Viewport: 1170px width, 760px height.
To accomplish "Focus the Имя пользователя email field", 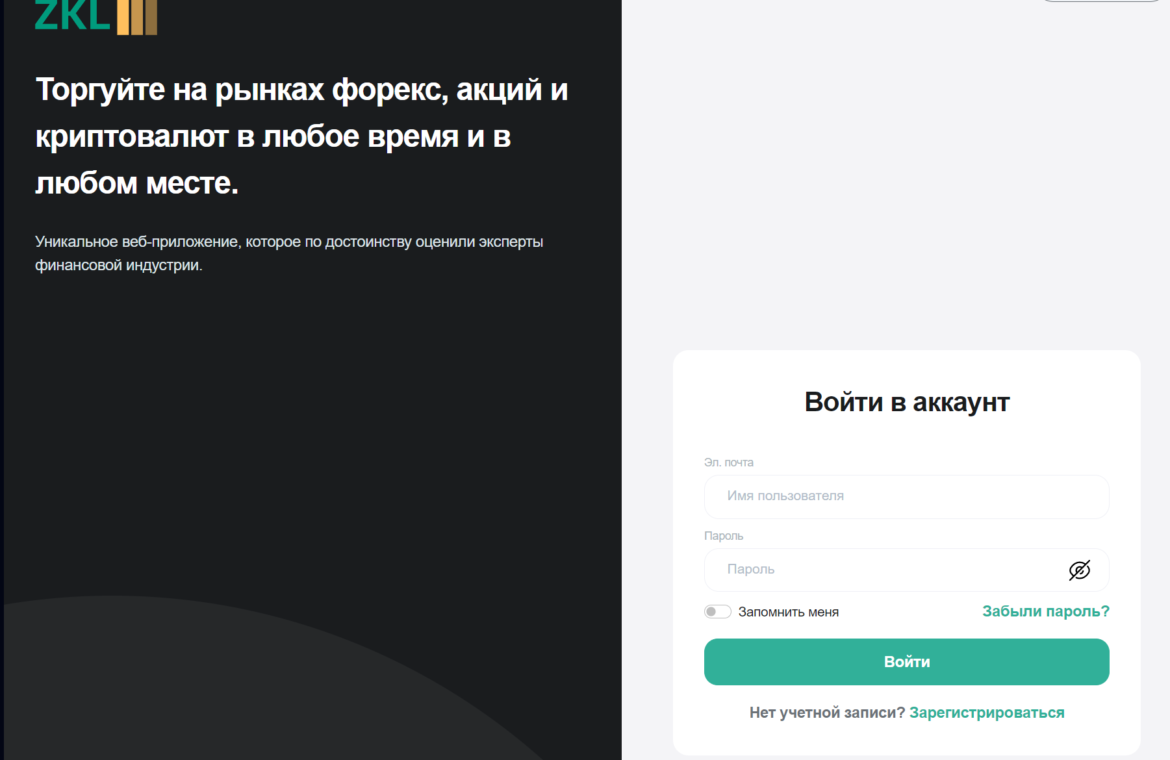I will coord(906,496).
